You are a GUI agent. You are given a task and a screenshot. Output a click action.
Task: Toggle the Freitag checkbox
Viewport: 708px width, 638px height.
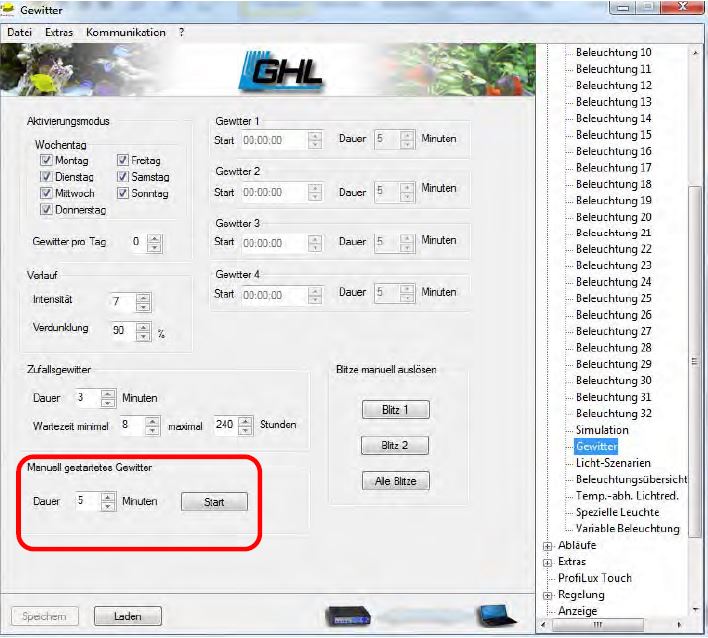point(123,160)
